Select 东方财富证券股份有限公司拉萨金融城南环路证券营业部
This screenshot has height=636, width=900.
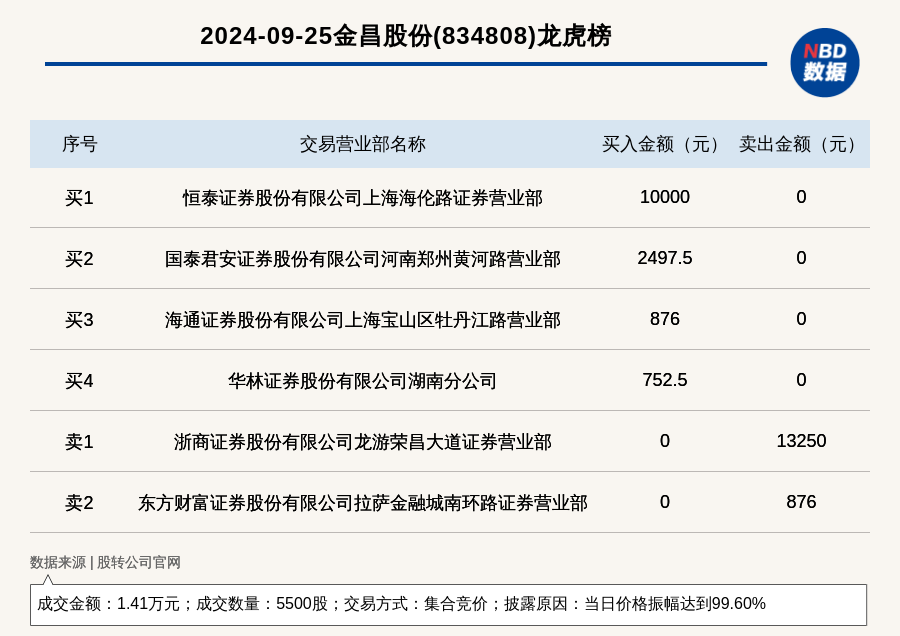pos(363,503)
